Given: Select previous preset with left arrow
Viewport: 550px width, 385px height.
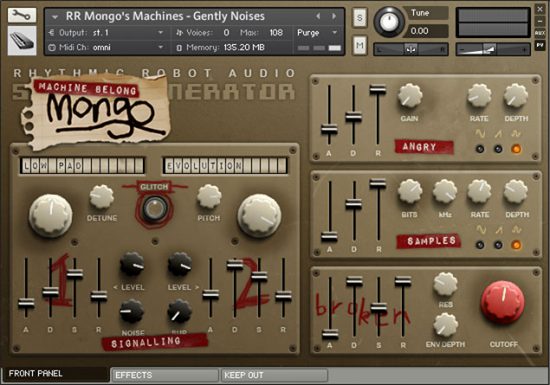Looking at the screenshot, I should click(x=318, y=16).
